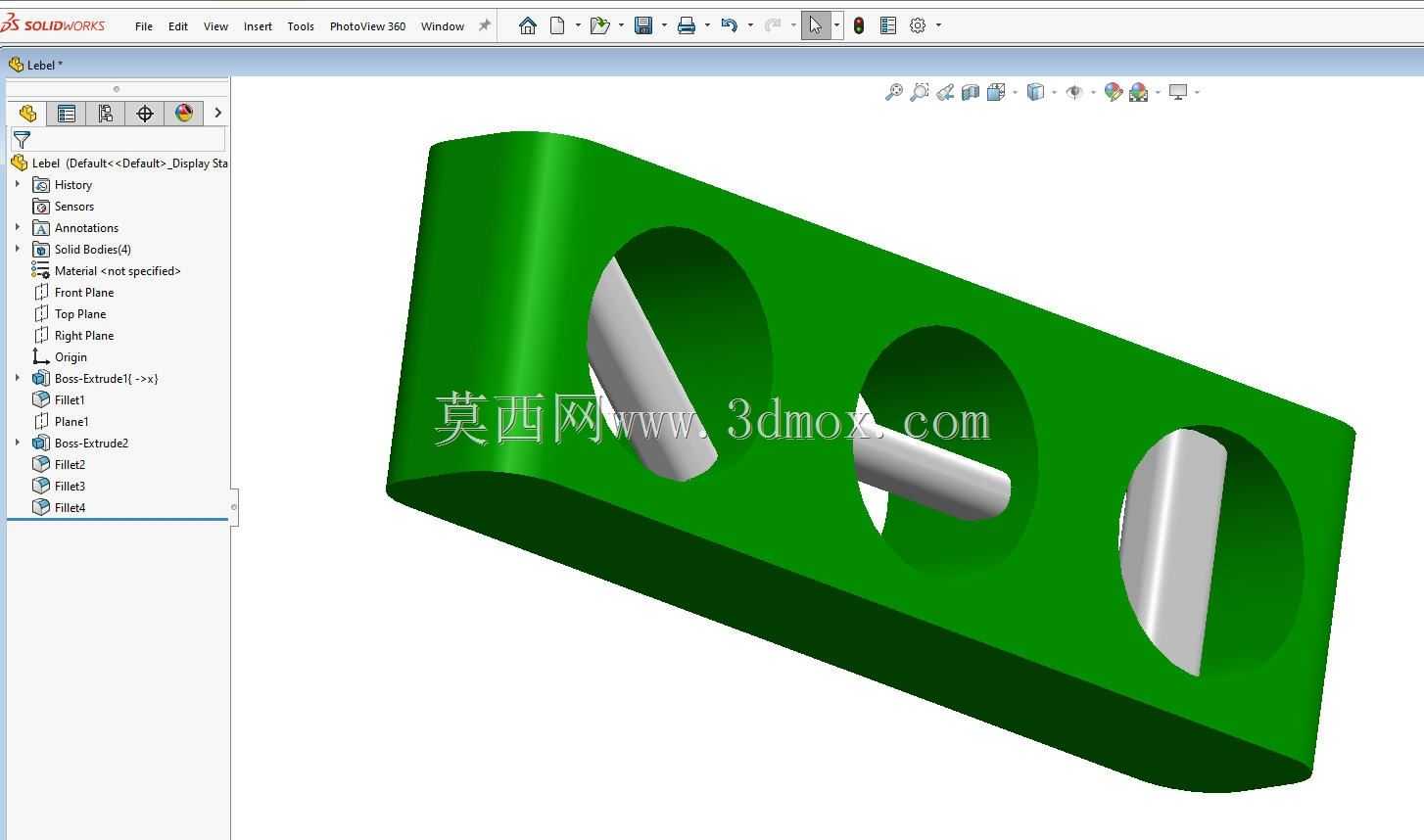Open Options gear settings
This screenshot has height=840, width=1424.
[918, 26]
